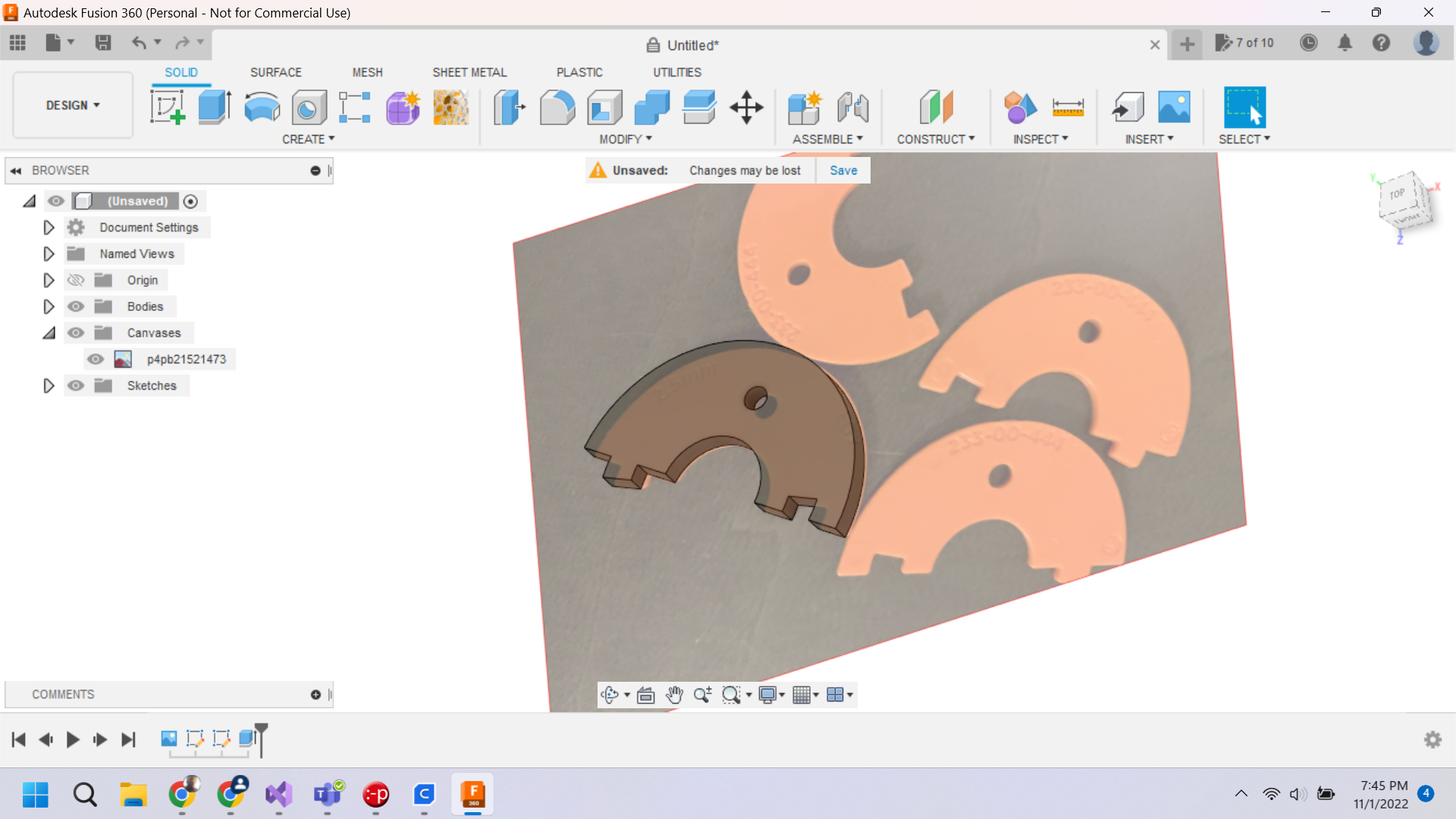Screen dimensions: 1456x819
Task: Play the timeline
Action: pyautogui.click(x=73, y=739)
